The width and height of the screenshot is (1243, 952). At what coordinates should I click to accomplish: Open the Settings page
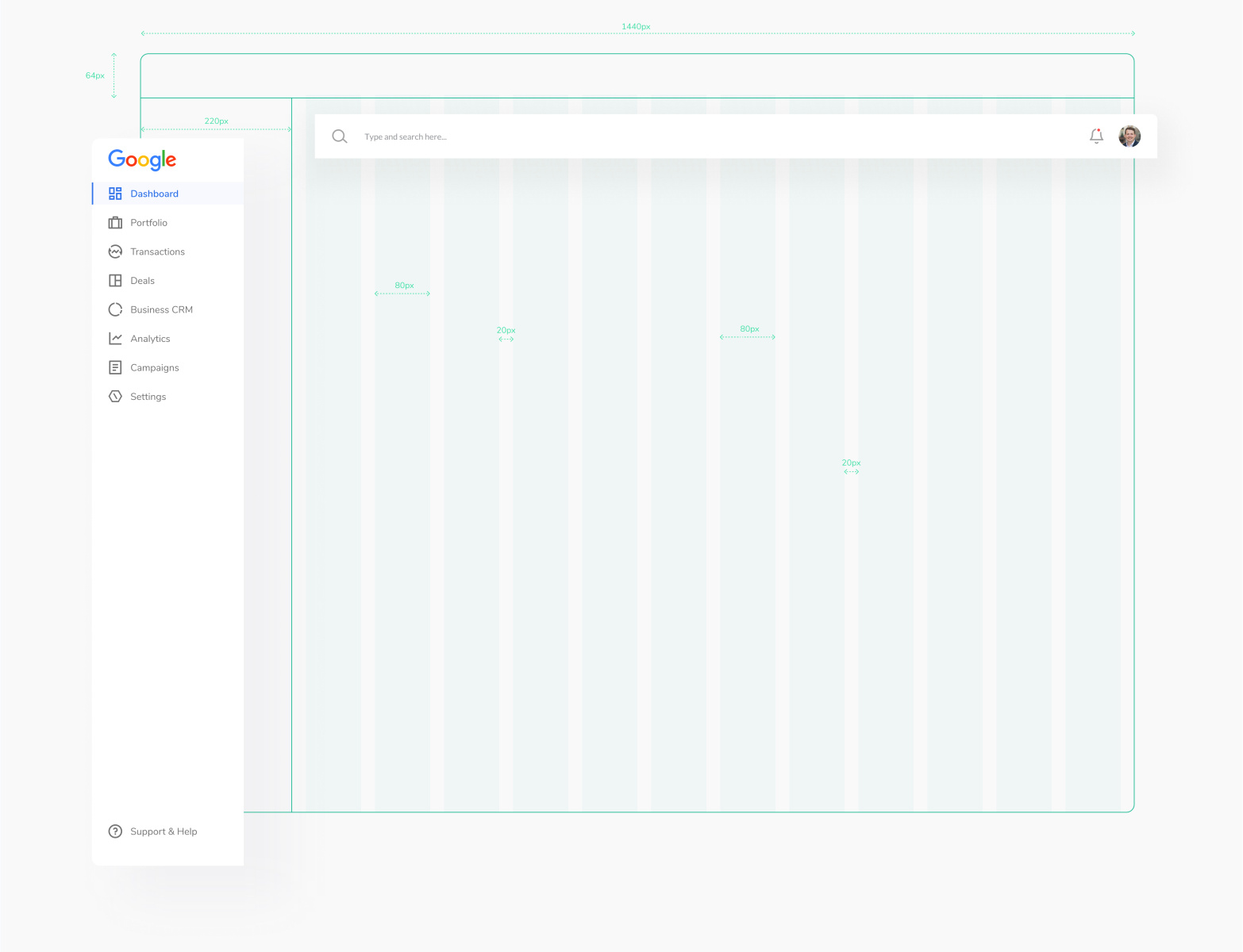click(148, 396)
